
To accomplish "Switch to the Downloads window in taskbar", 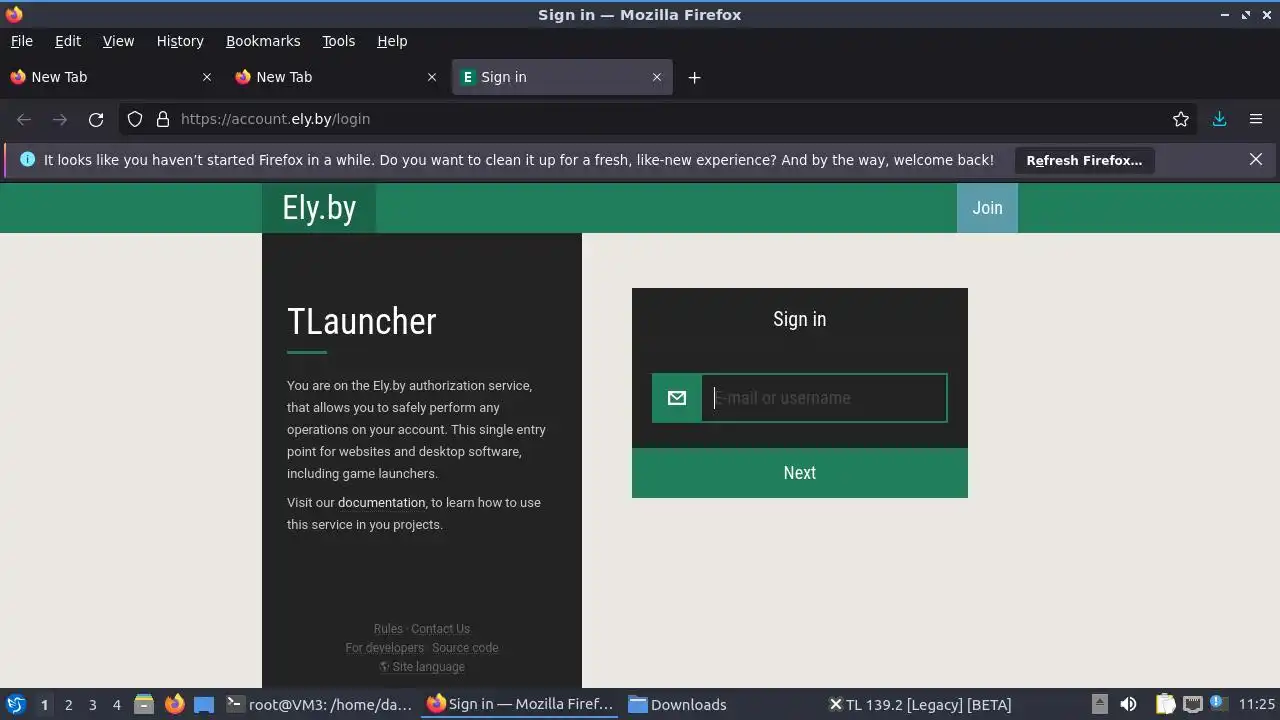I will click(x=720, y=704).
